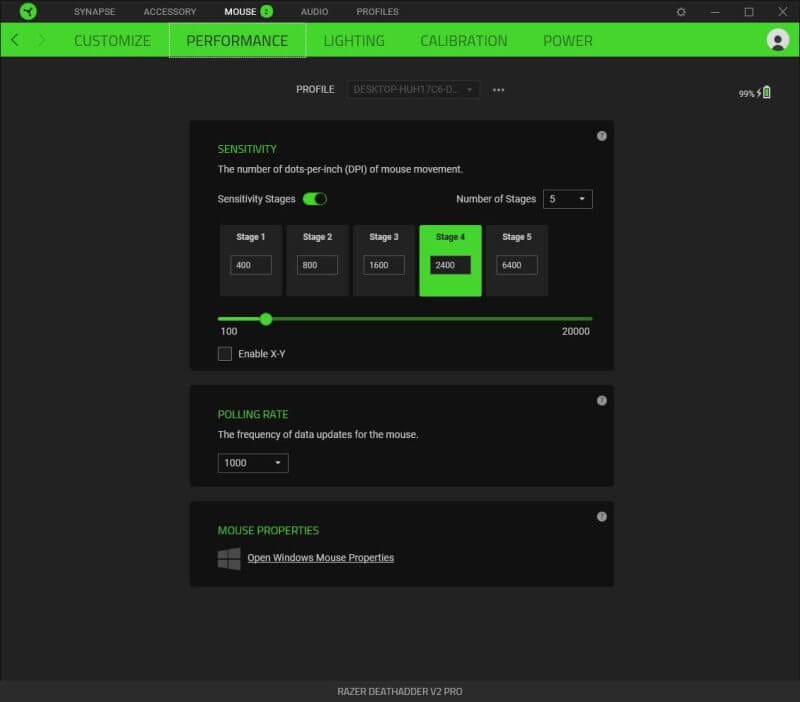
Task: Go to the Calibration tab
Action: 463,41
